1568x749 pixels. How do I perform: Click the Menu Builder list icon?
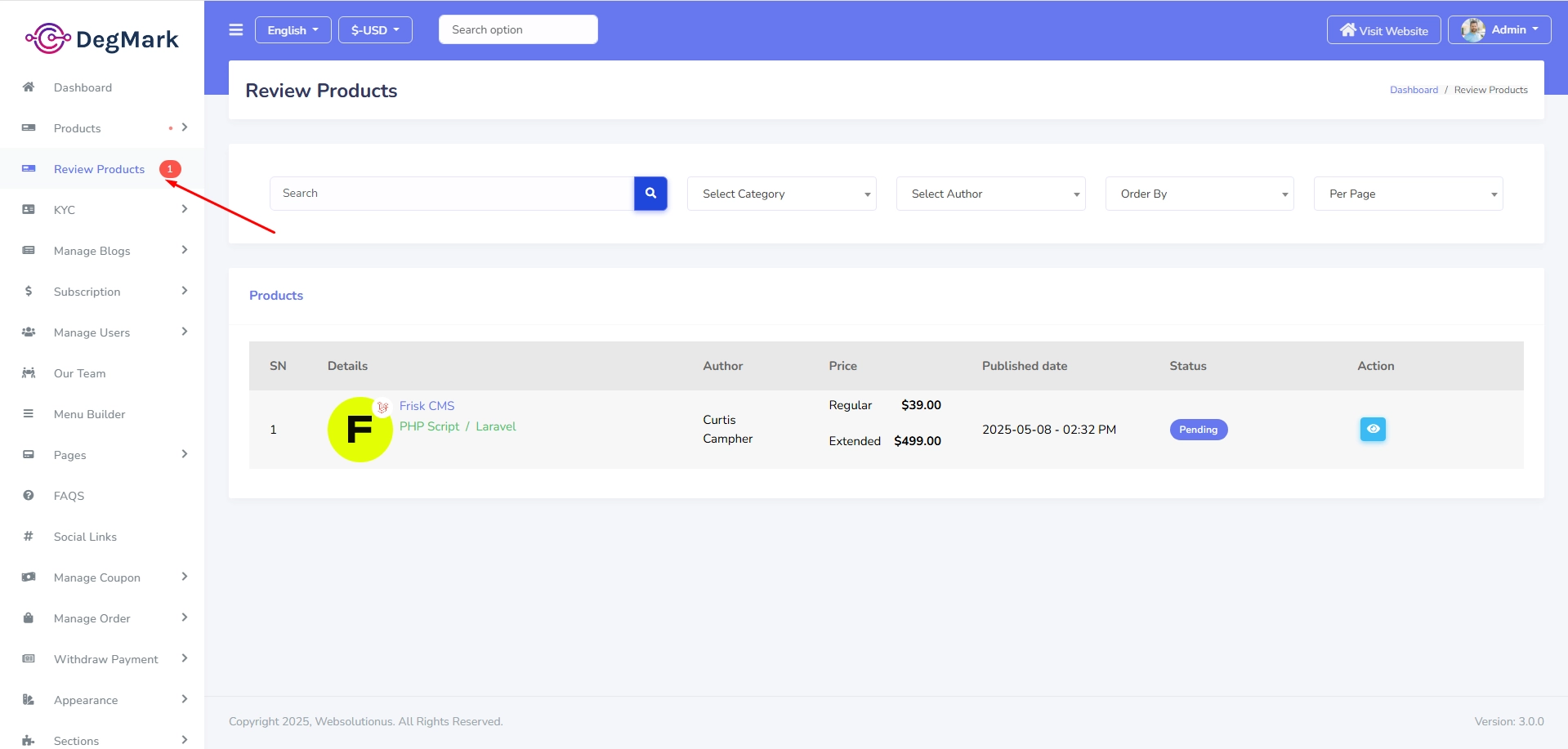tap(29, 413)
